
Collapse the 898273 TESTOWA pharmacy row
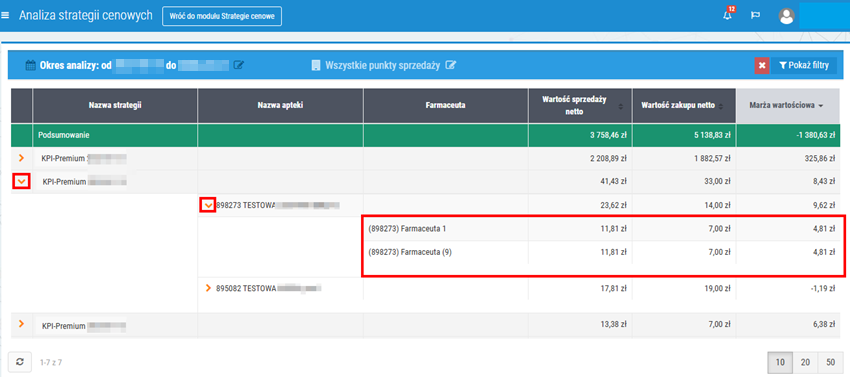(x=208, y=205)
